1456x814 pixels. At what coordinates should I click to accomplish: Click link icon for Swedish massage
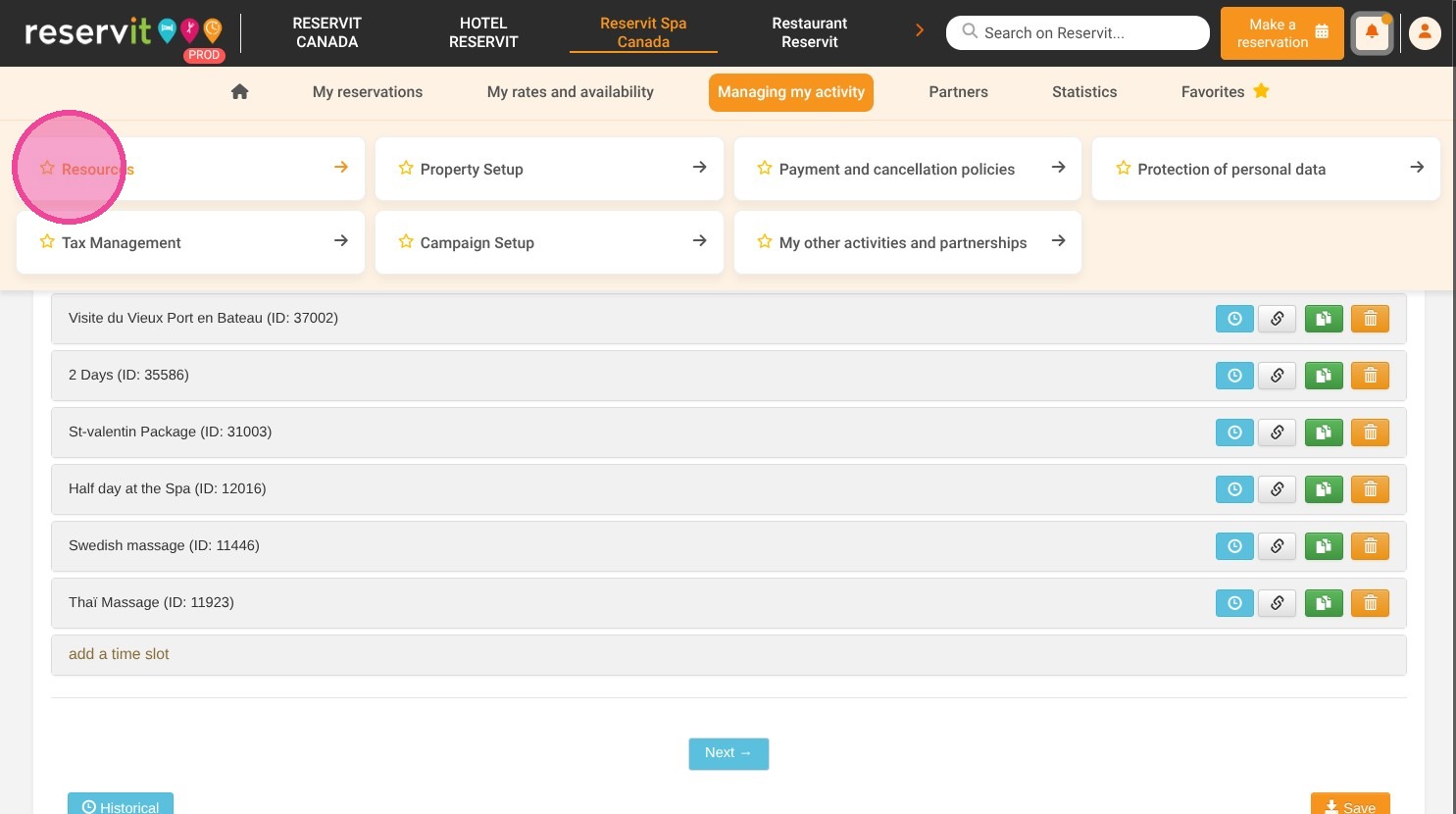pyautogui.click(x=1277, y=546)
